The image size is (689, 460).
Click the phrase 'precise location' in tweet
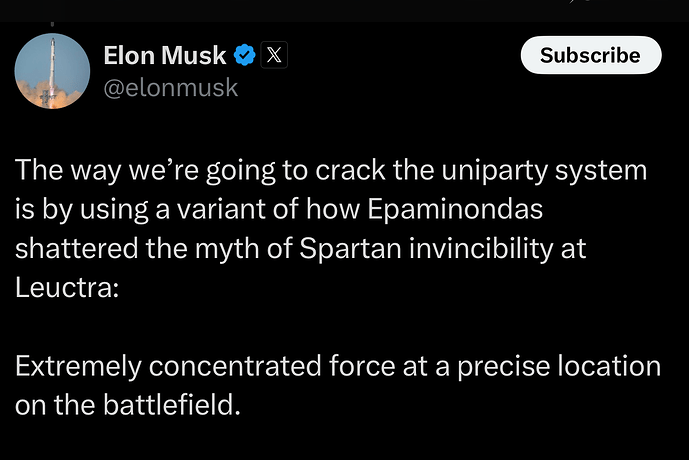pyautogui.click(x=559, y=366)
